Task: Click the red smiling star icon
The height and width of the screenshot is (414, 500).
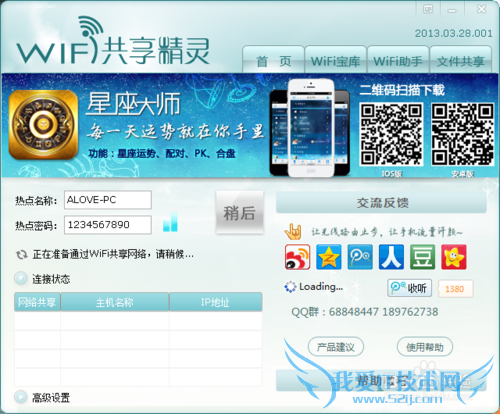Action: click(454, 257)
